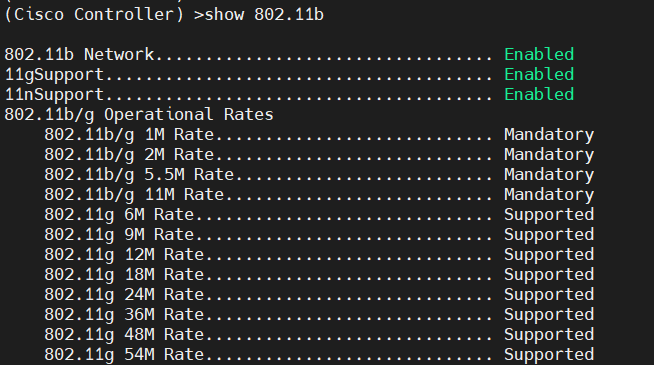Click Supported value for 6M Rate
This screenshot has height=365, width=654.
click(549, 215)
